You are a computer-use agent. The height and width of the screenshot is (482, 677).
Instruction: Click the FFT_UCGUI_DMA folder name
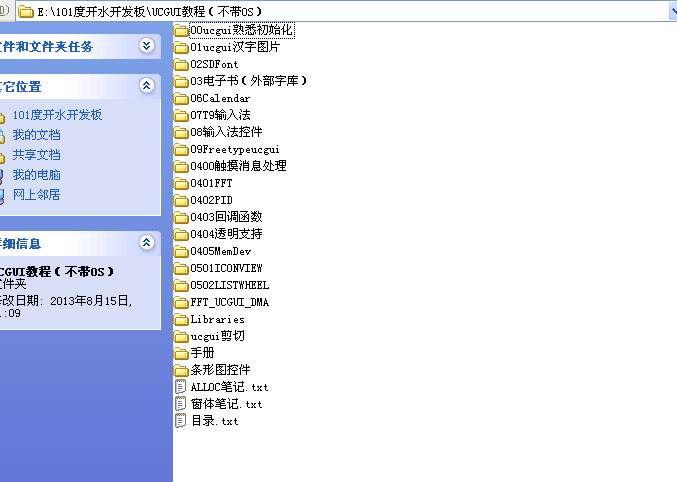coord(230,302)
